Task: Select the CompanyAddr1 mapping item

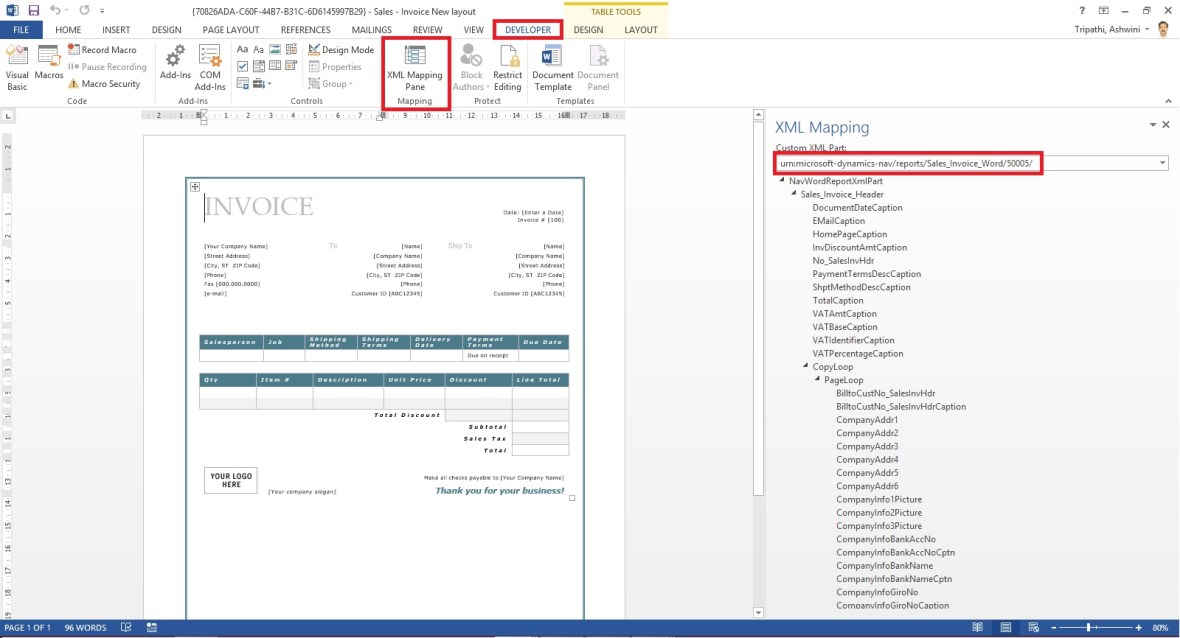Action: click(866, 420)
